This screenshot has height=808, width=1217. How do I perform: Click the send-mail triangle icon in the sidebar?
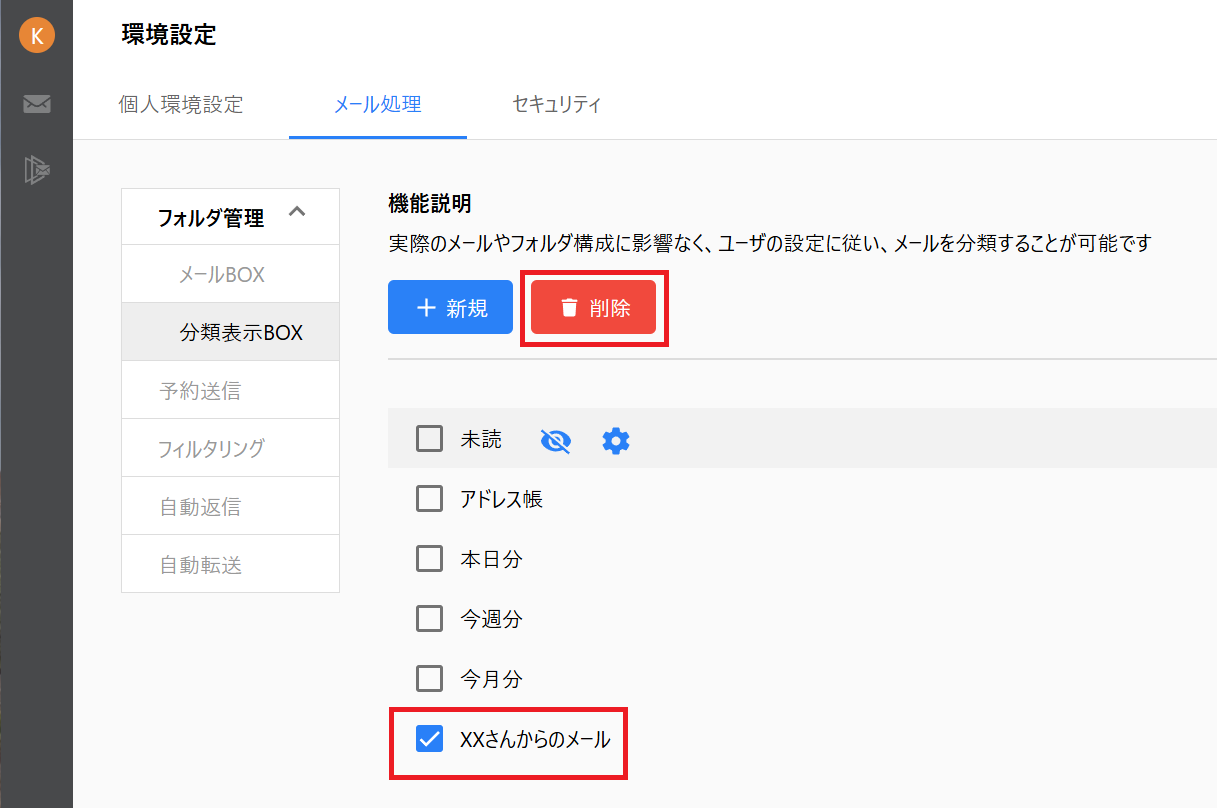coord(37,170)
